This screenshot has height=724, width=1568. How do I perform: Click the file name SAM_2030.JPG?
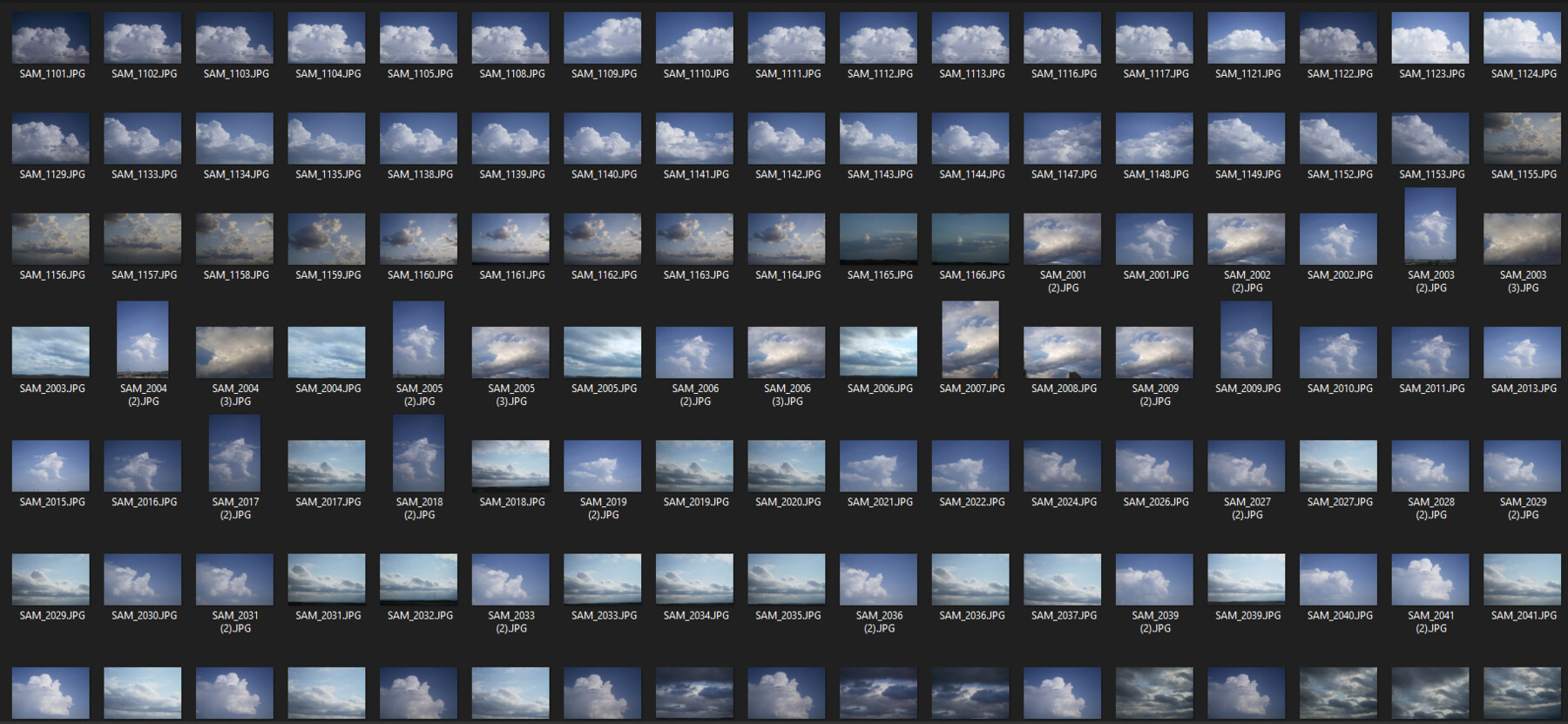tap(145, 616)
